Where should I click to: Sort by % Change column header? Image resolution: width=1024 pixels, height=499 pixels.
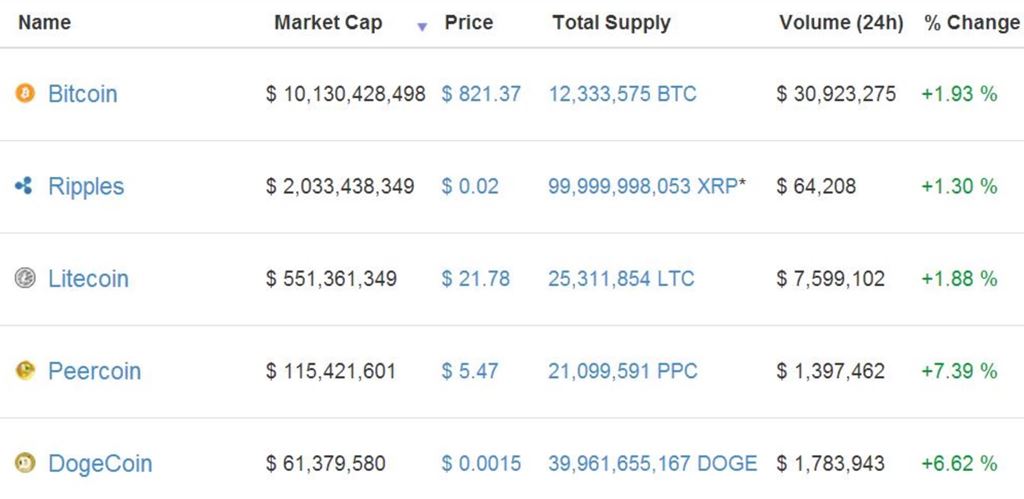tap(972, 23)
